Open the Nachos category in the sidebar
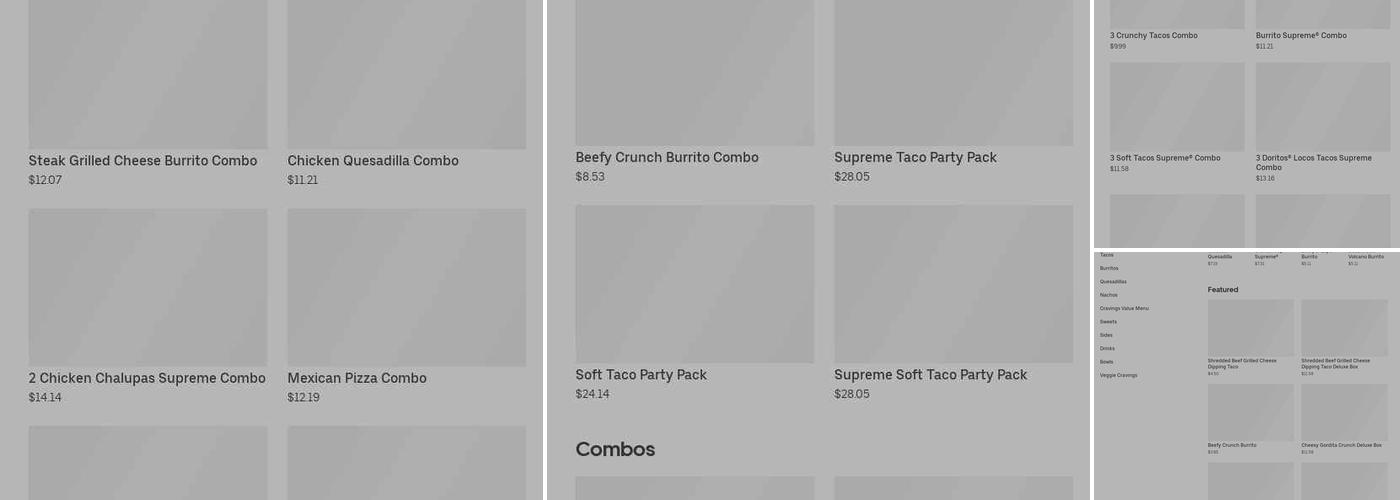1400x500 pixels. point(1109,295)
